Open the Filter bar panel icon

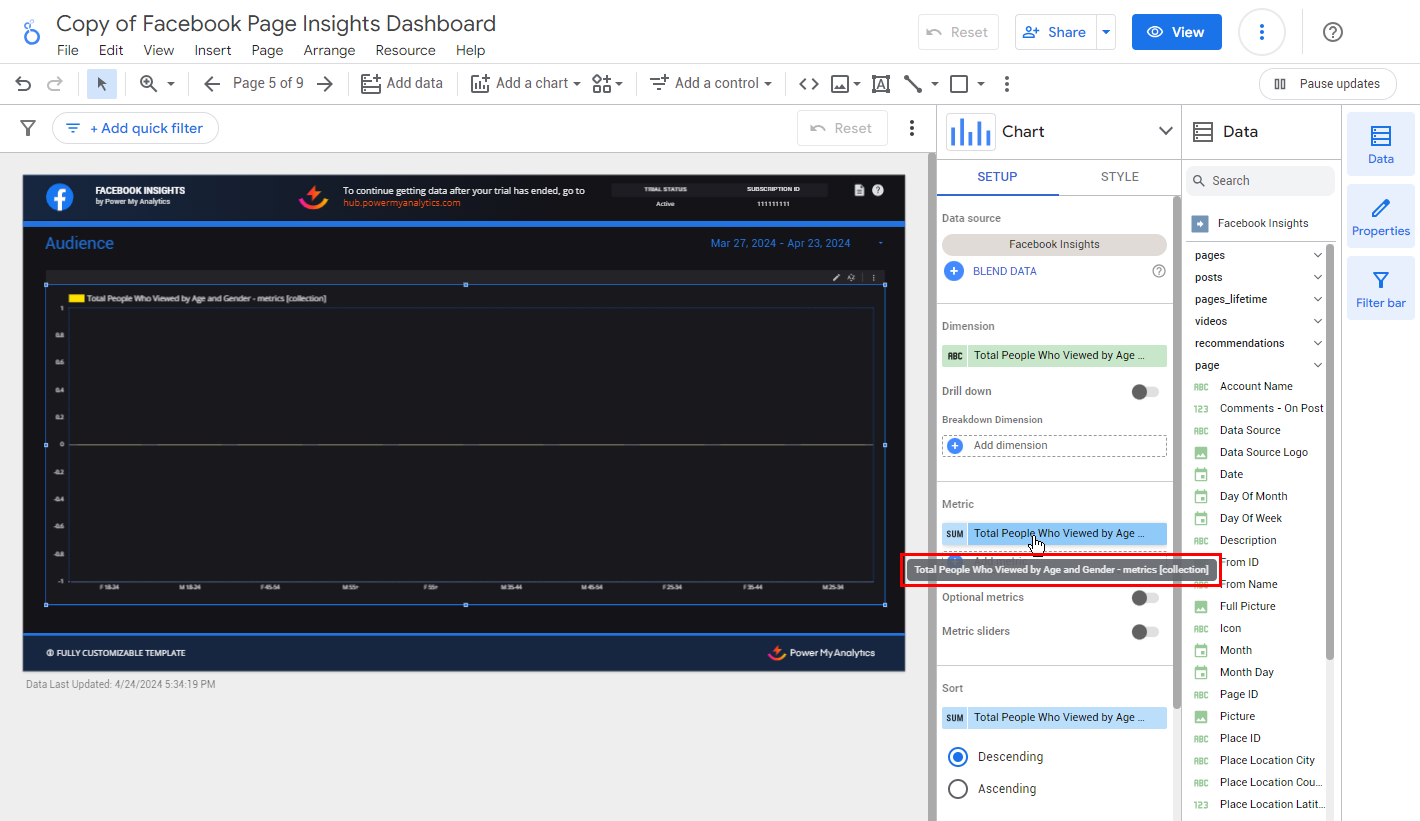click(x=1380, y=289)
